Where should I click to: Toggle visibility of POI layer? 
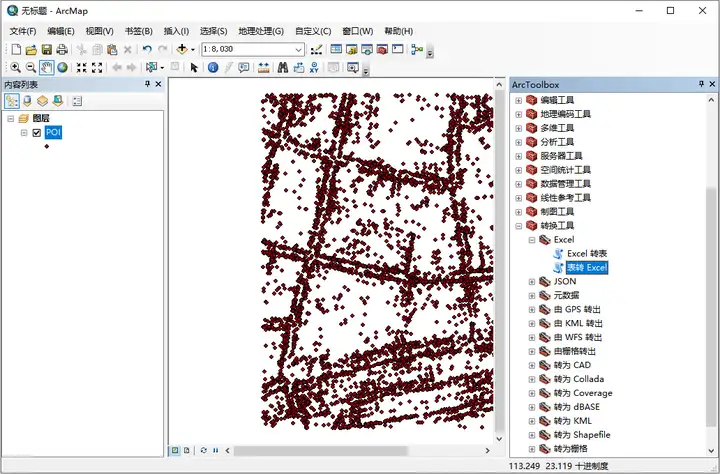pos(37,133)
